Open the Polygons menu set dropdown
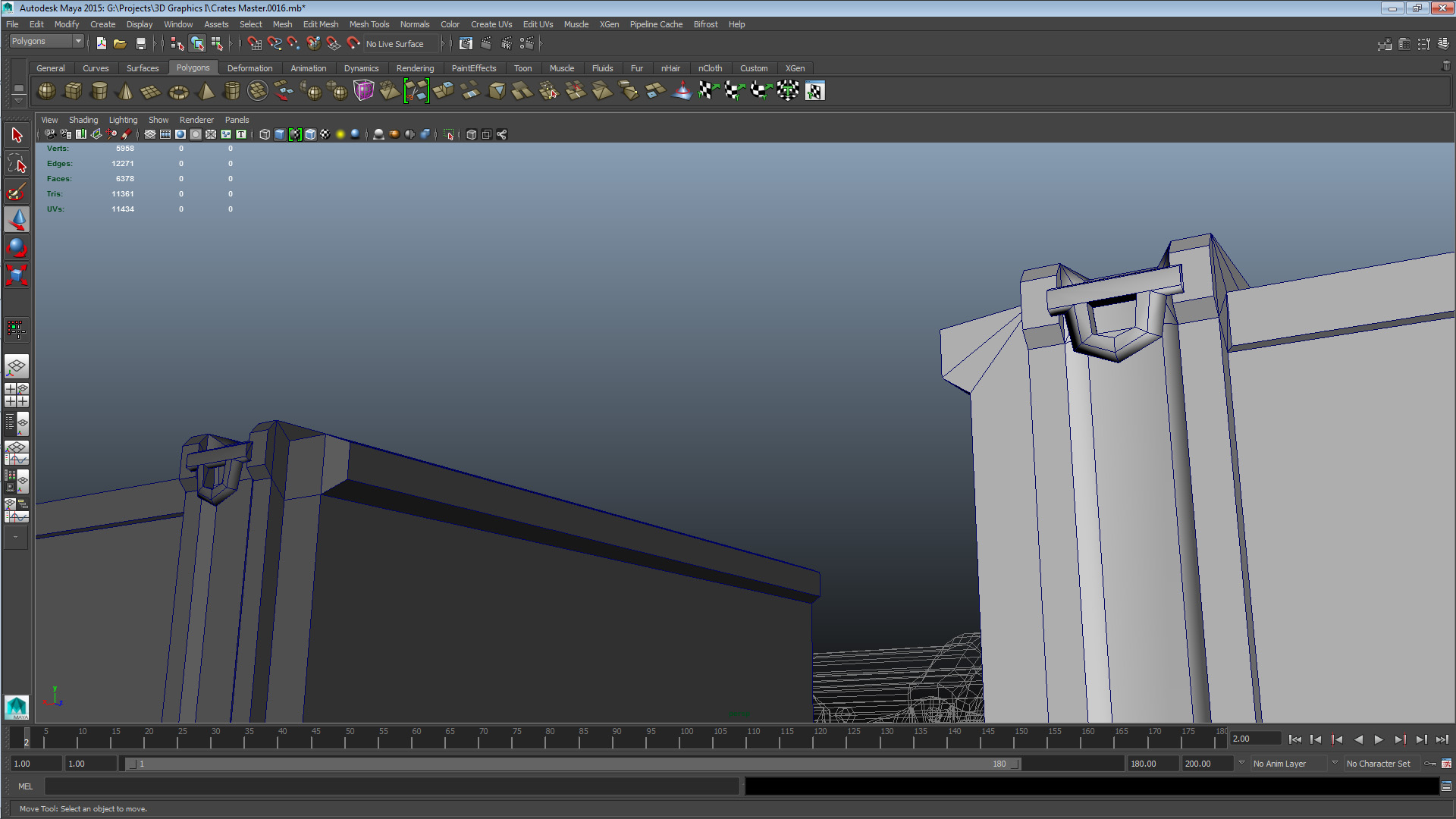 tap(46, 42)
